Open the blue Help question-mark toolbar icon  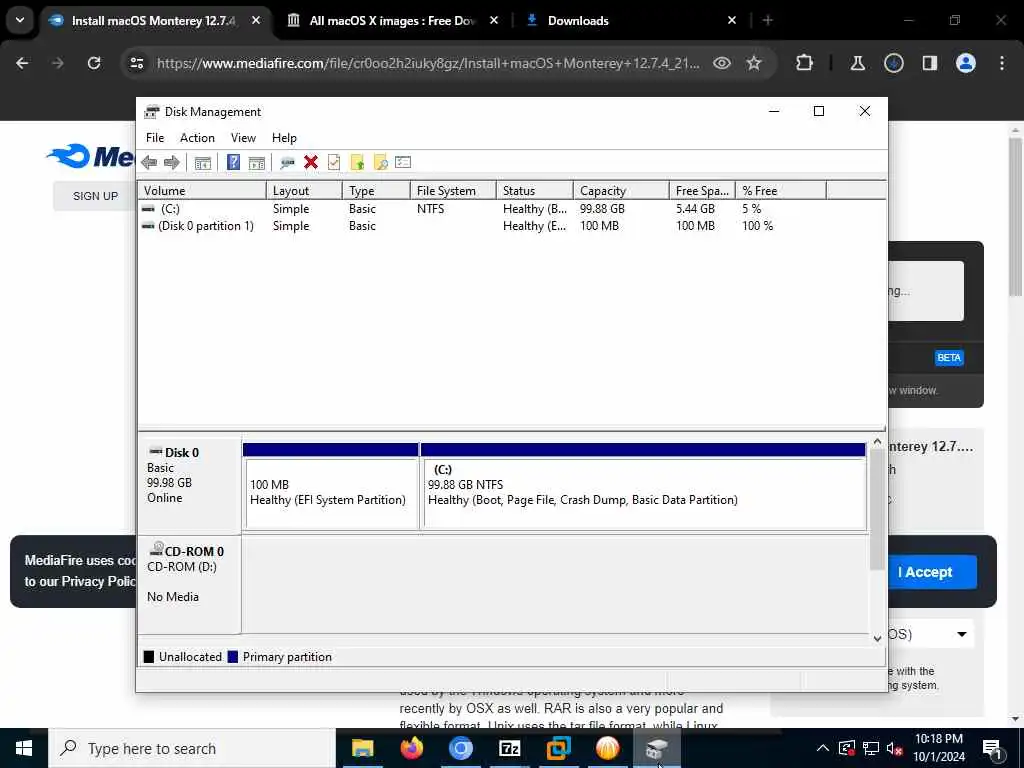(233, 163)
